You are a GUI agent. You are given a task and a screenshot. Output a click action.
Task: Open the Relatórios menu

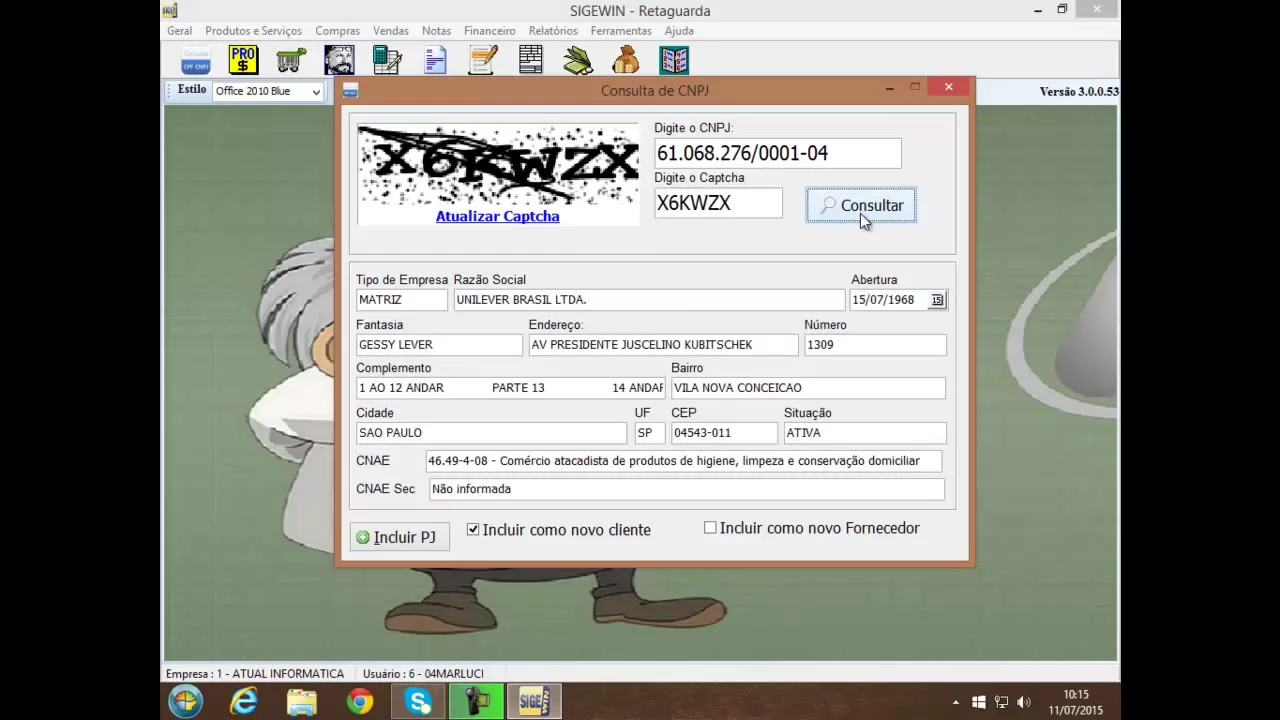click(553, 31)
